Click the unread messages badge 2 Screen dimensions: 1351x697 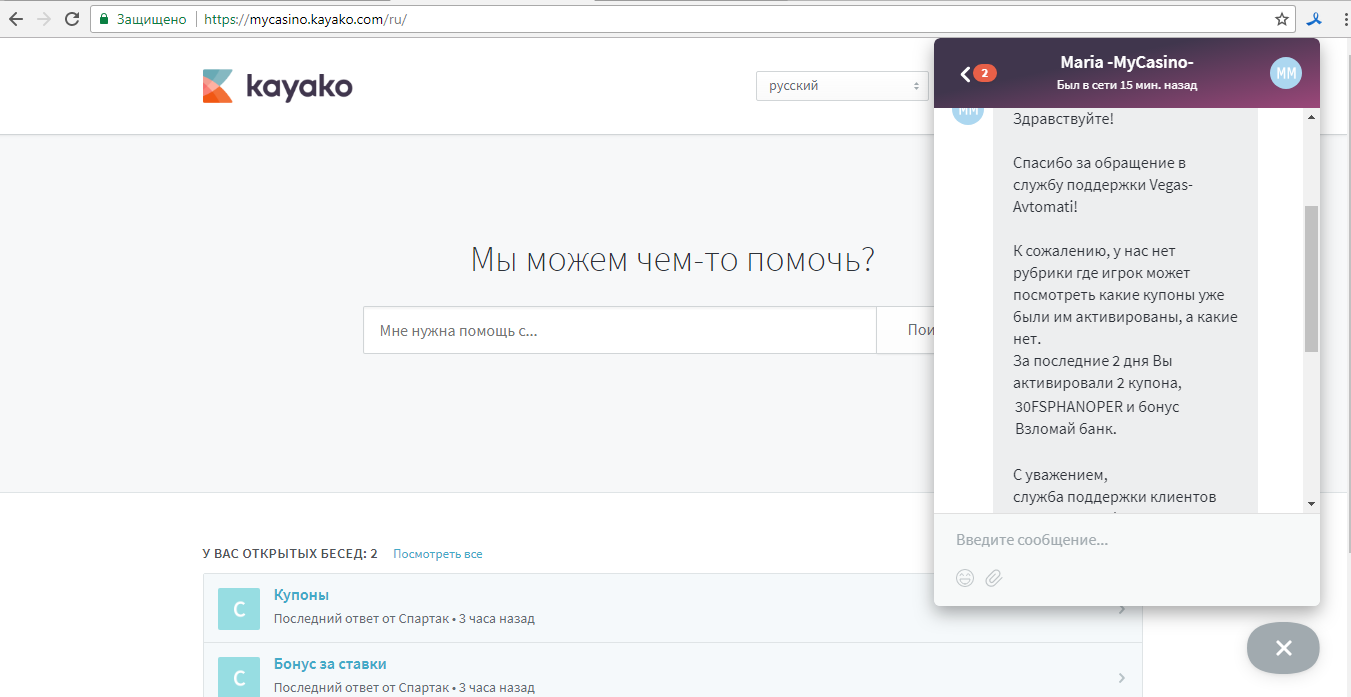984,73
